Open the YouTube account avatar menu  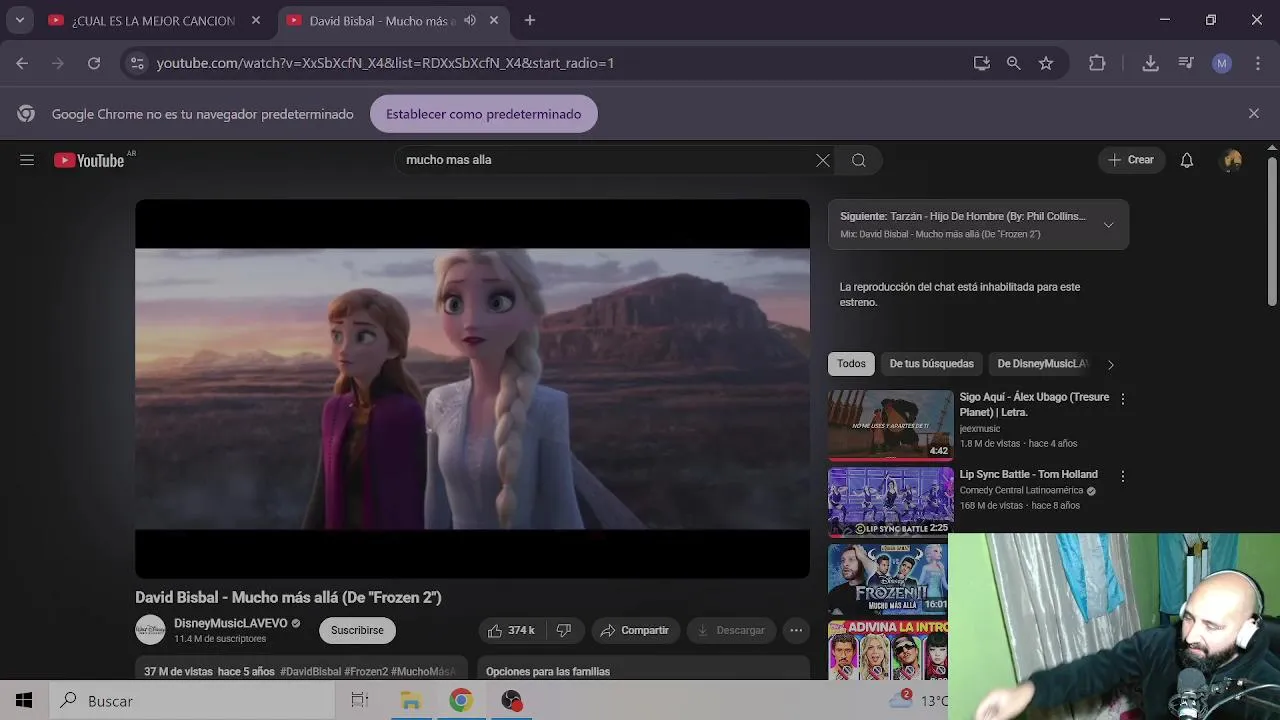coord(1232,160)
